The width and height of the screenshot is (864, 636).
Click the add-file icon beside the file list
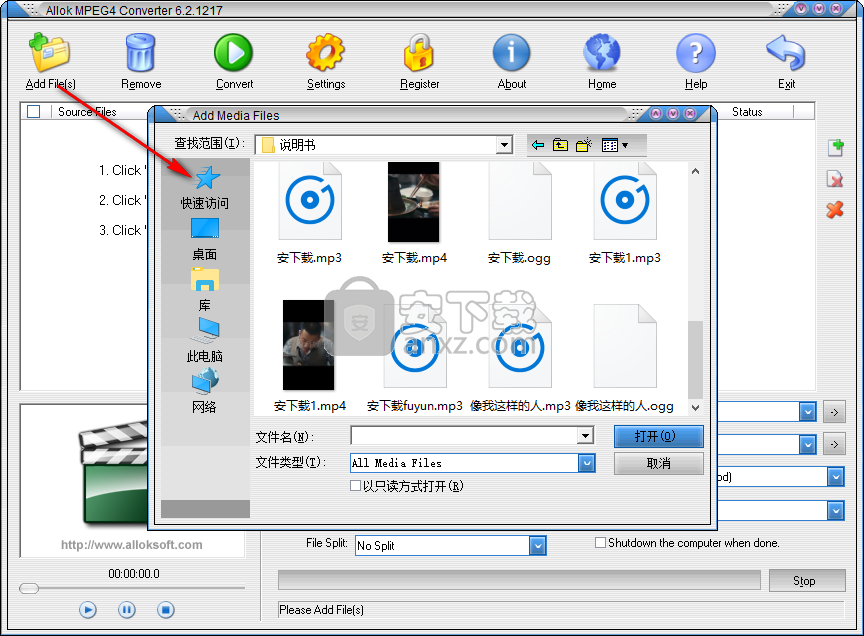coord(835,148)
